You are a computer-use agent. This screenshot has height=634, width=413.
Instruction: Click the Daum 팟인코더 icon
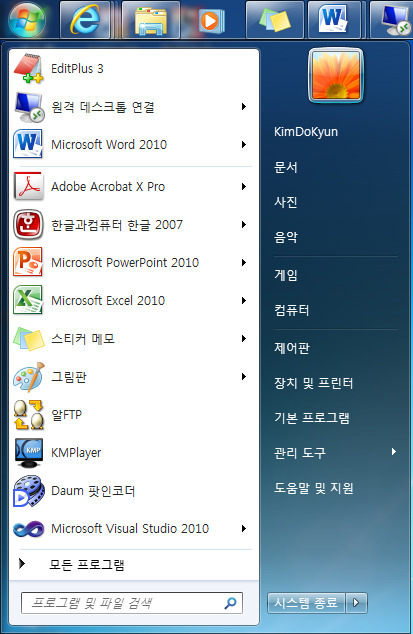point(28,490)
